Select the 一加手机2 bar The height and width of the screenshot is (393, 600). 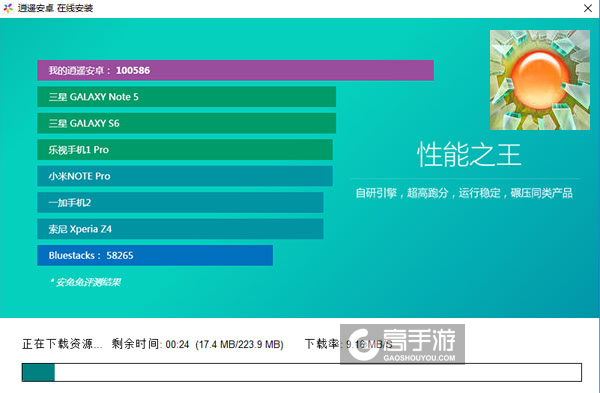tap(180, 202)
